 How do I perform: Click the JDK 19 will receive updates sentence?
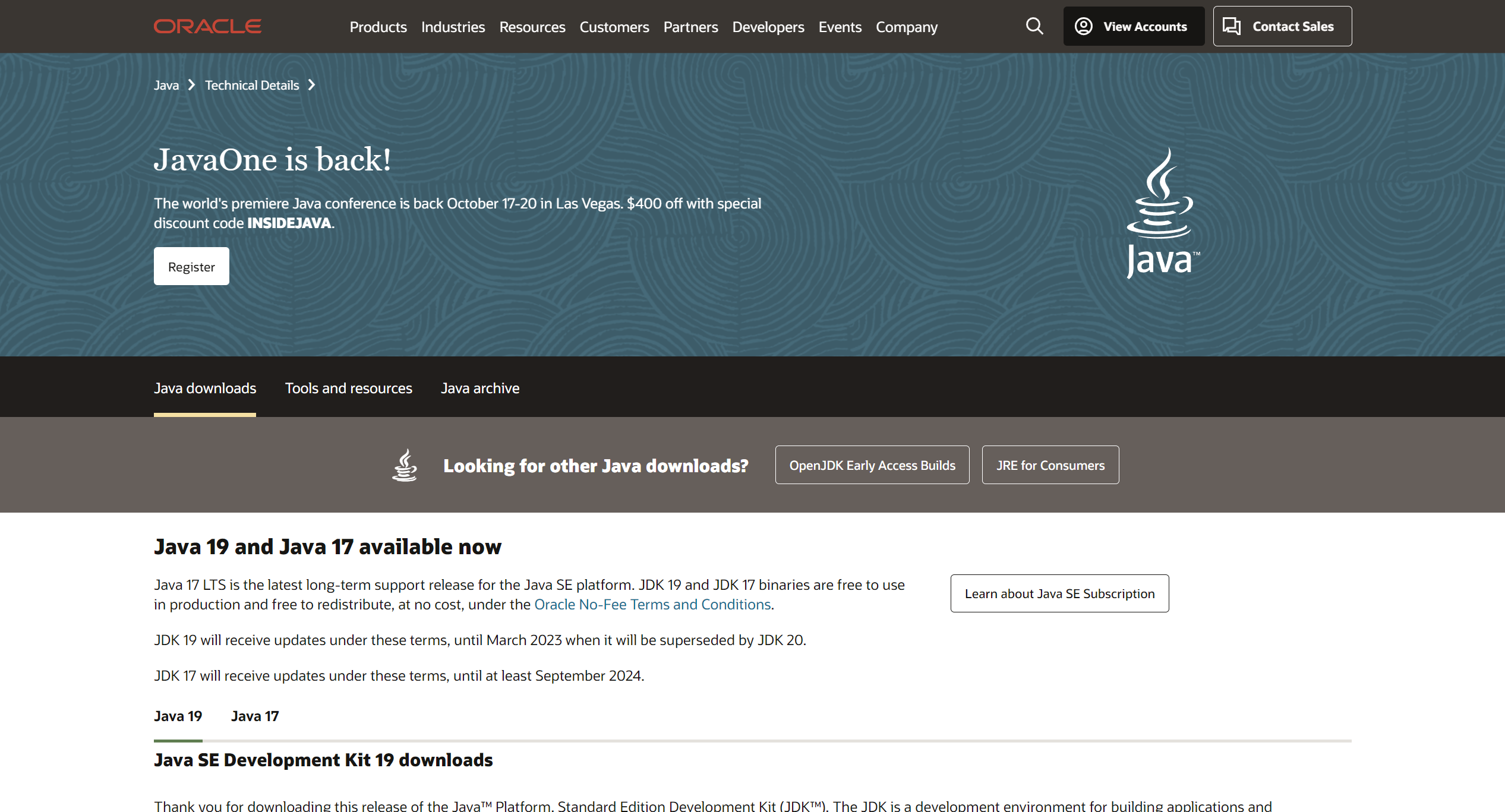480,640
